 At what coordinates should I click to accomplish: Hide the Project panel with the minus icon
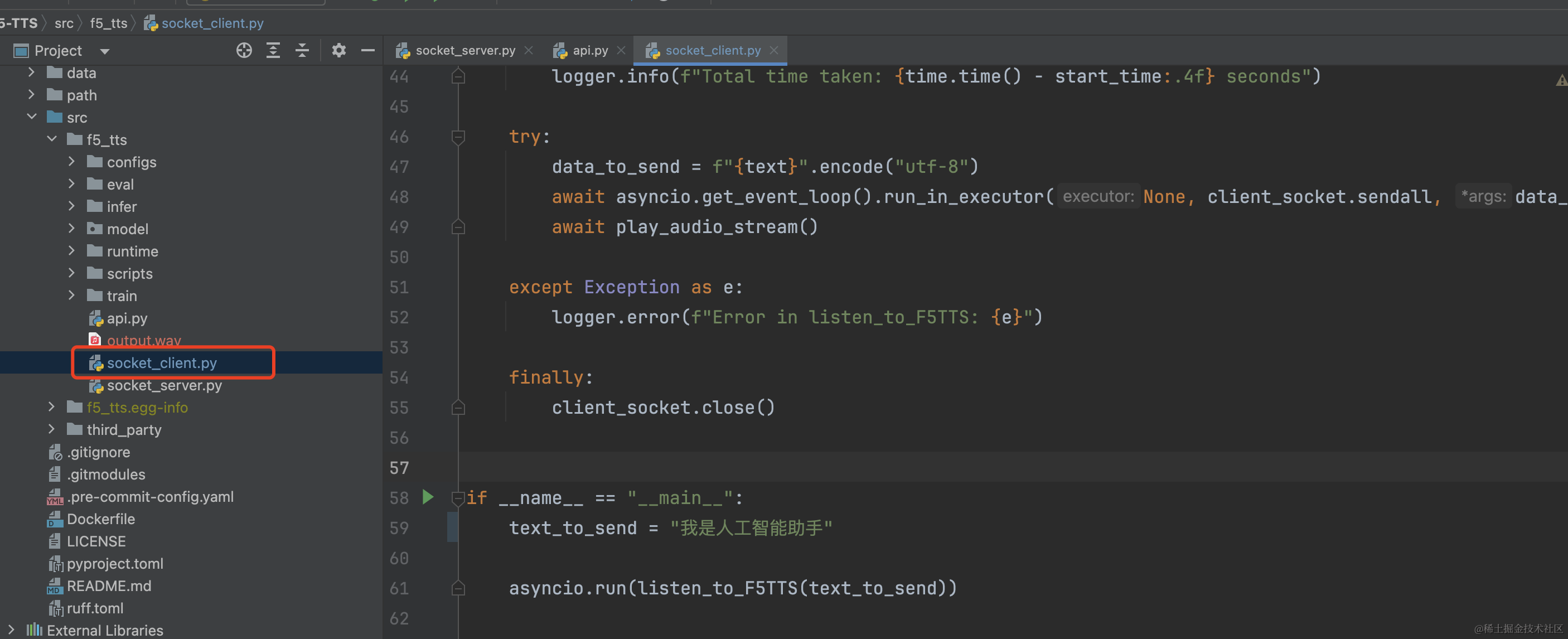click(x=367, y=51)
